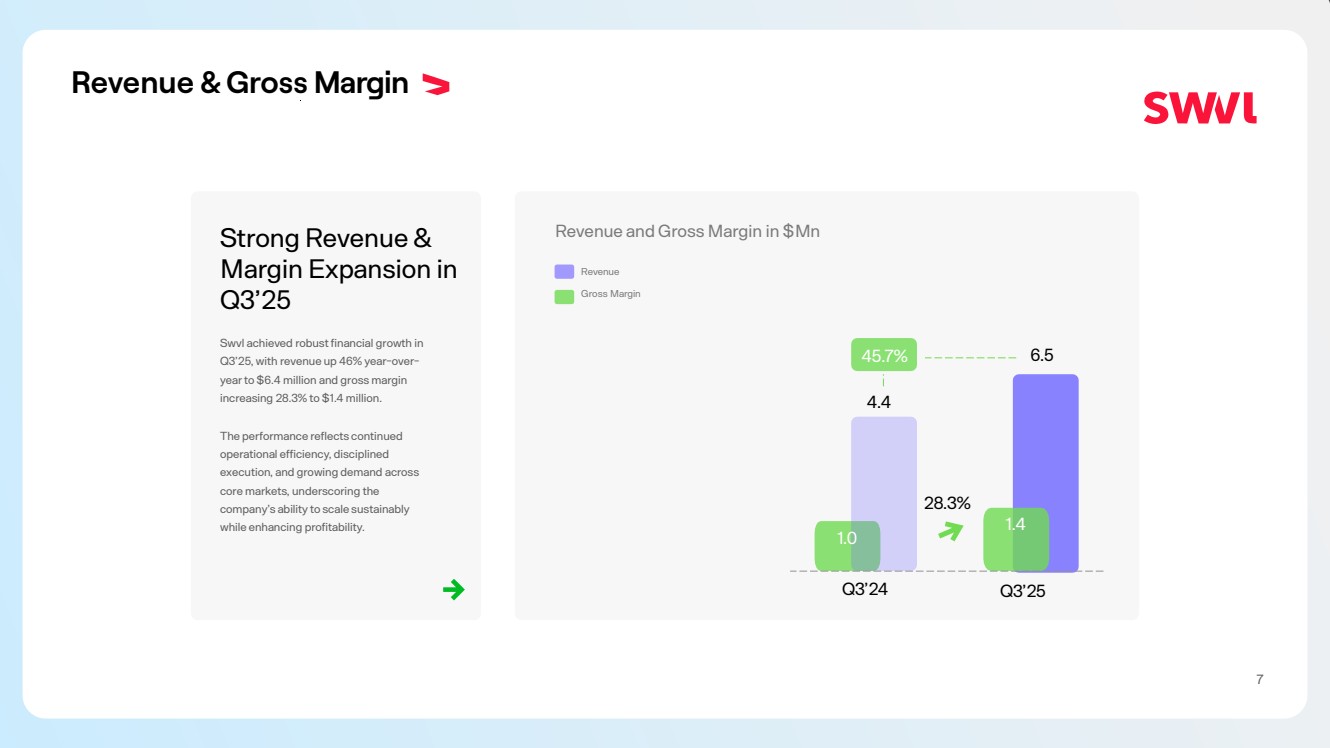Click the green arrow in text card
This screenshot has width=1330, height=748.
[x=453, y=589]
